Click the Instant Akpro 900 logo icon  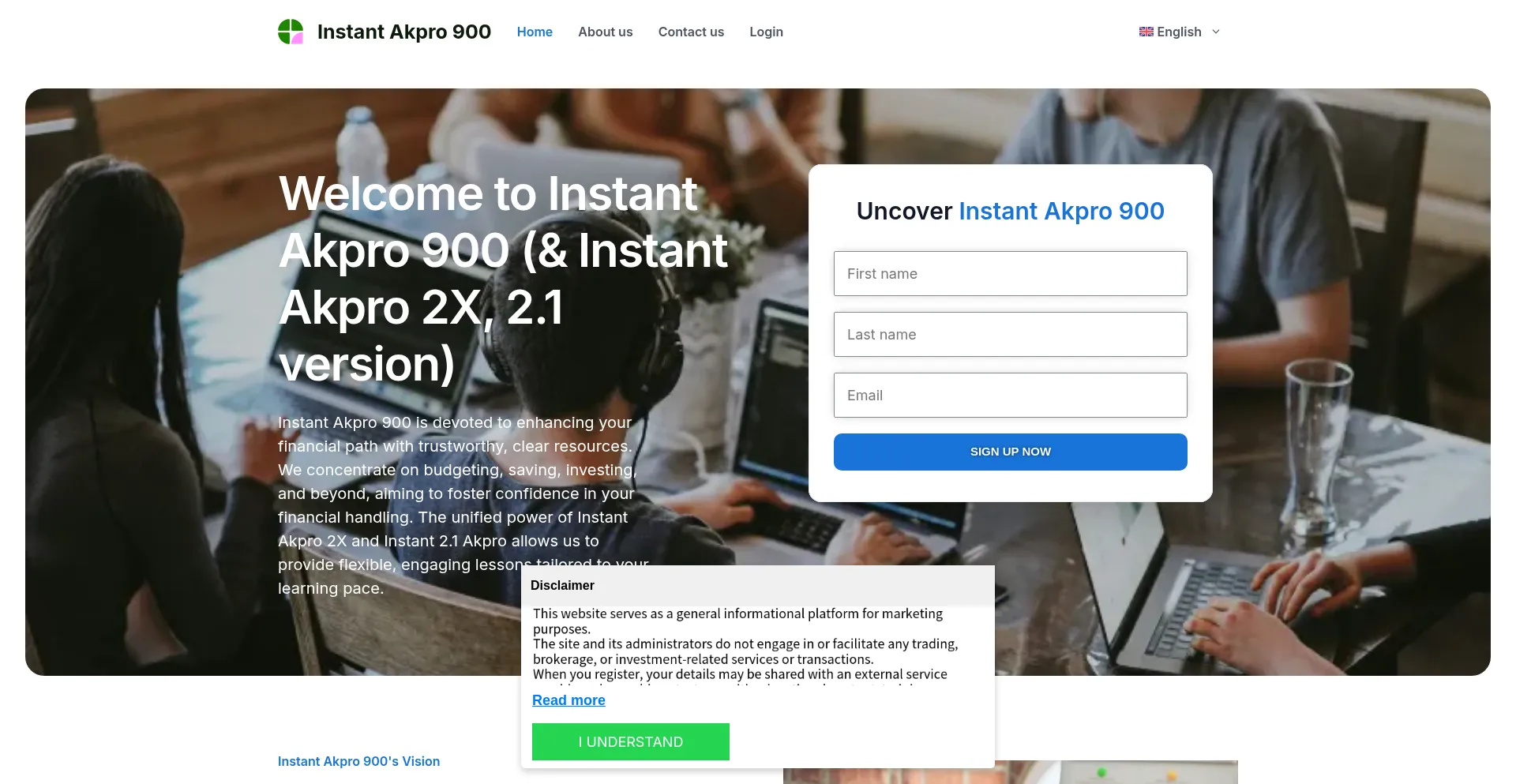pyautogui.click(x=291, y=32)
